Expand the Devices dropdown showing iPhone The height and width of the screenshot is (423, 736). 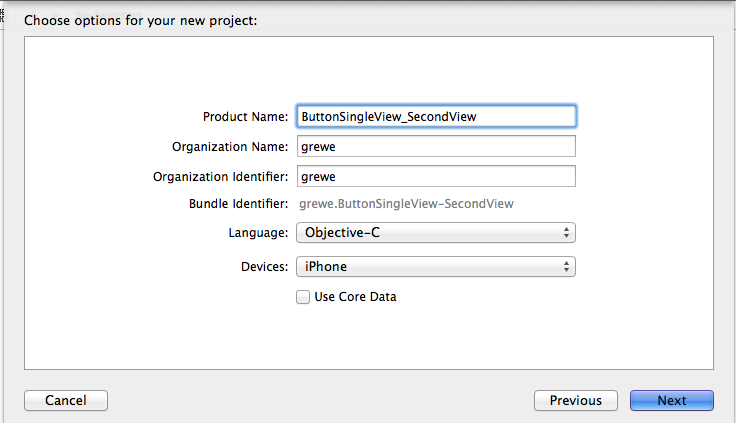(435, 267)
